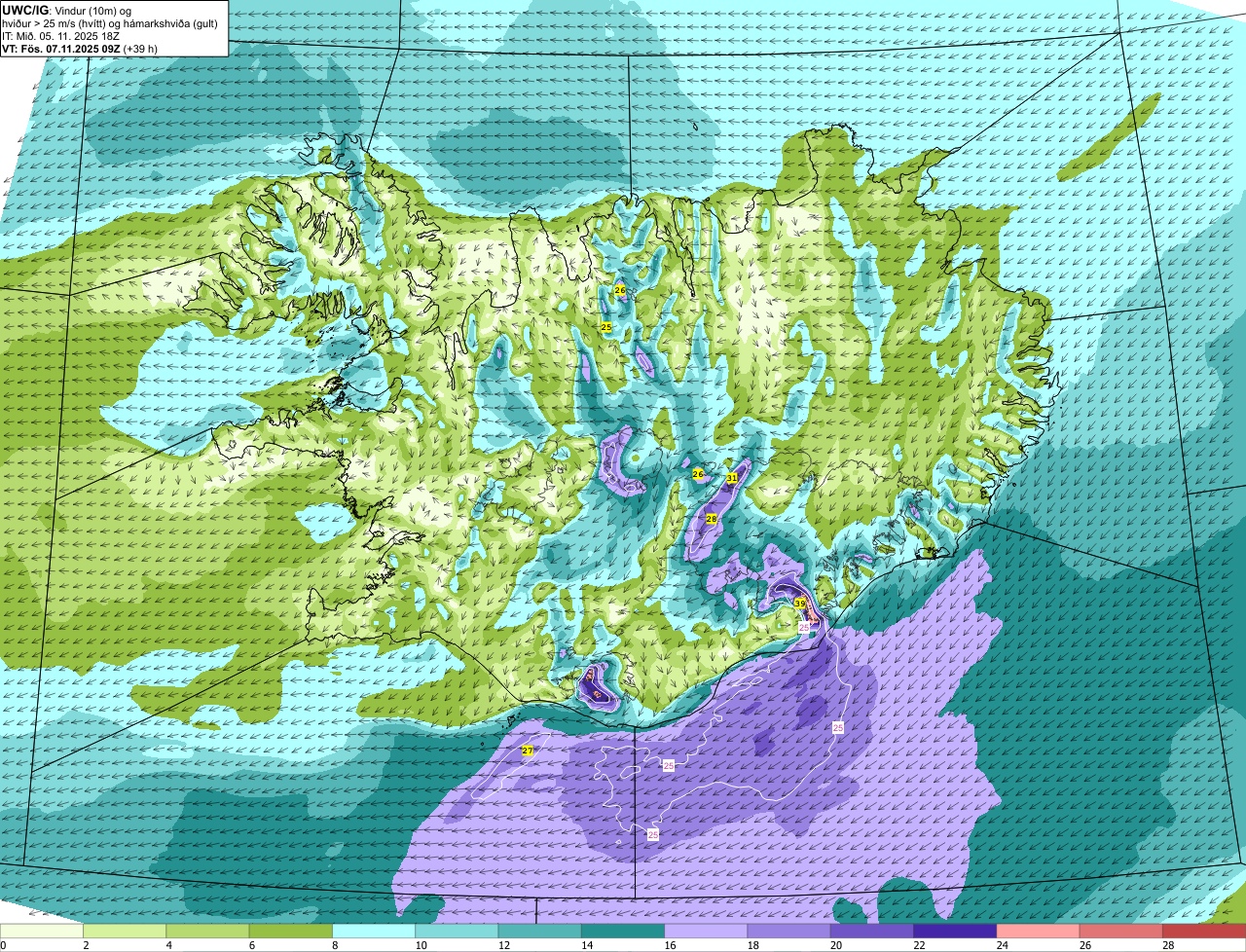Click the colorbar tick label "18"
1246x952 pixels.
pos(751,945)
